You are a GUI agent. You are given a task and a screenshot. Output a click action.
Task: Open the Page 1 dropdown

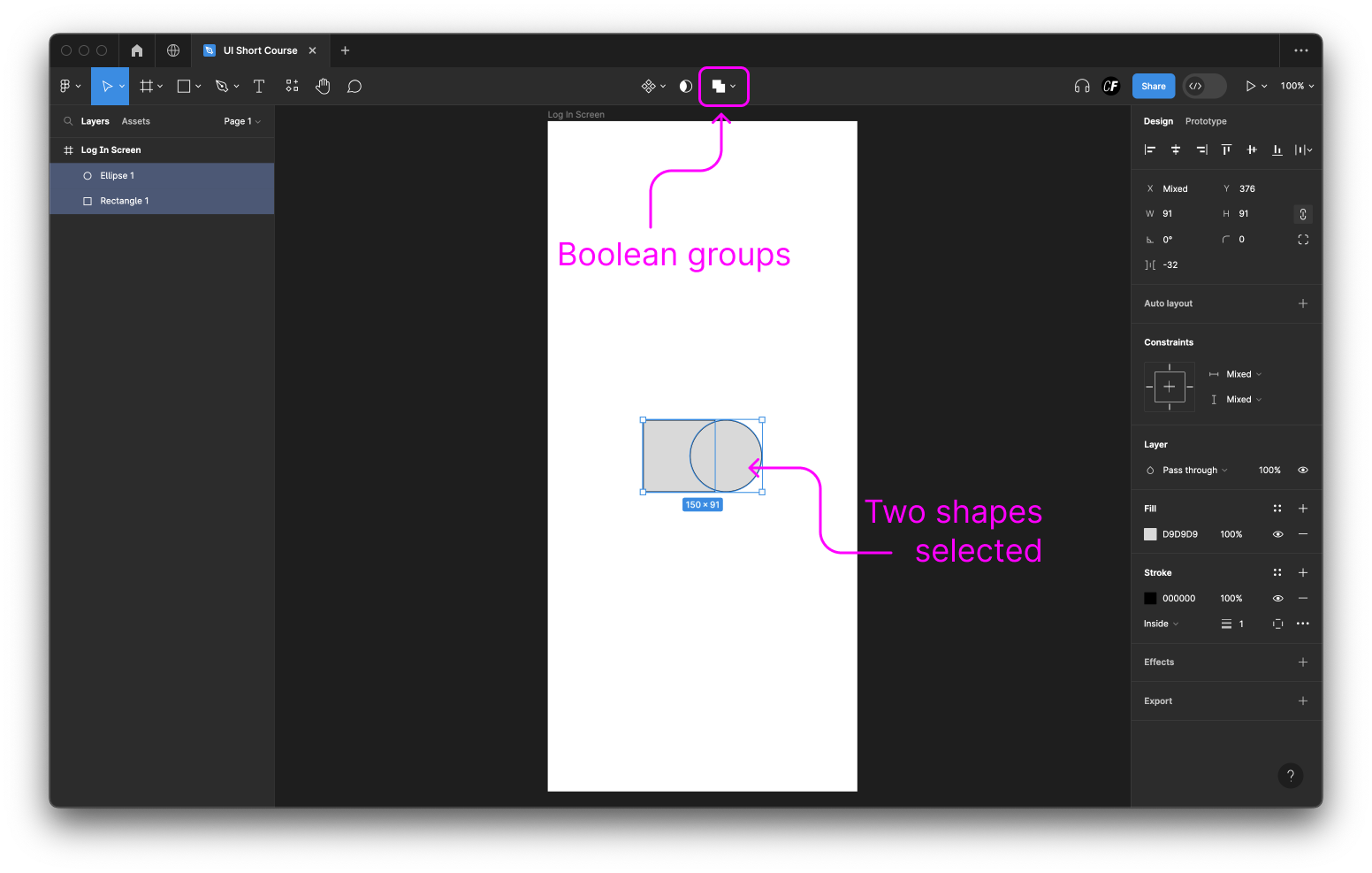pyautogui.click(x=242, y=121)
